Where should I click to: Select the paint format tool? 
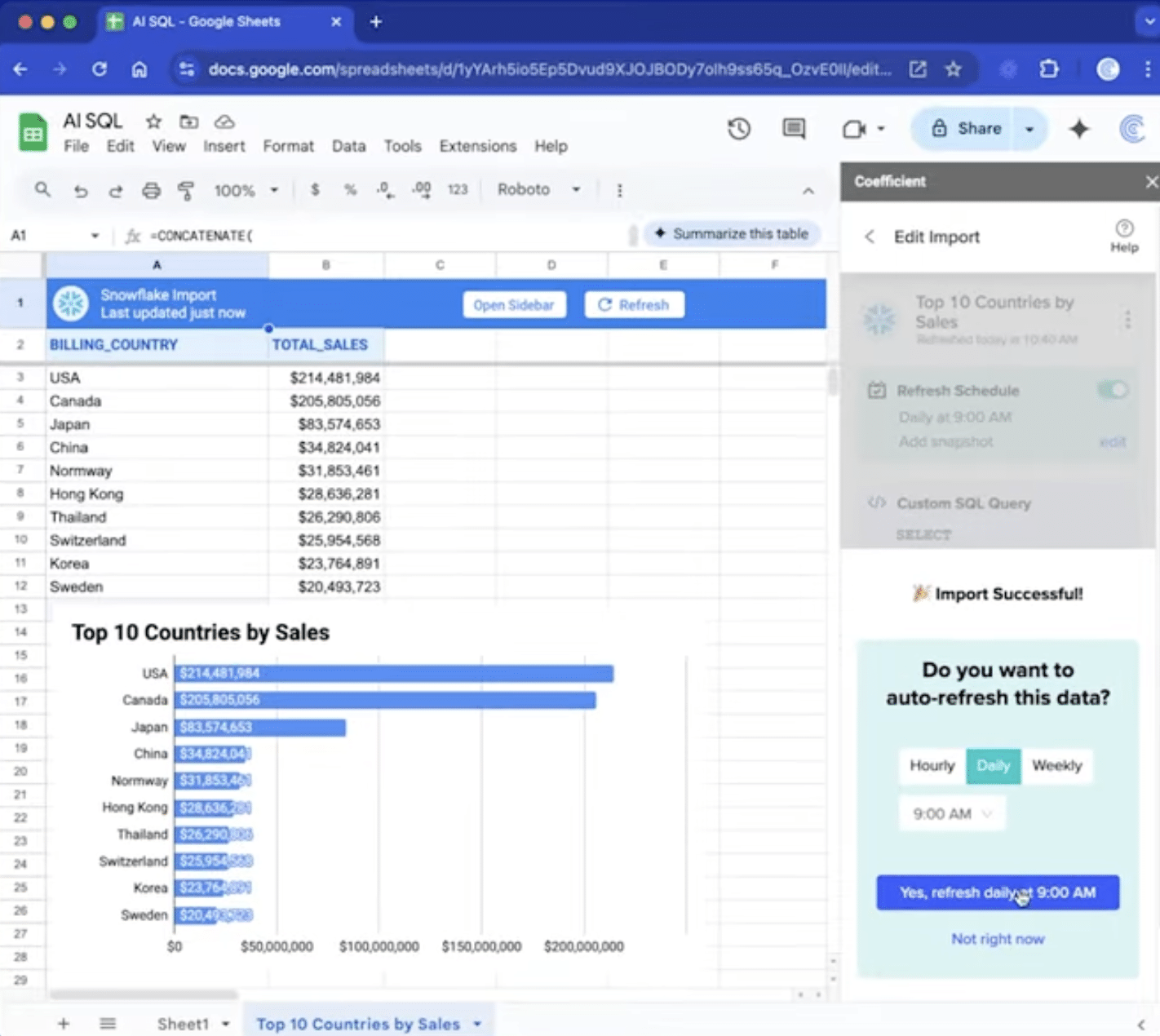point(186,190)
